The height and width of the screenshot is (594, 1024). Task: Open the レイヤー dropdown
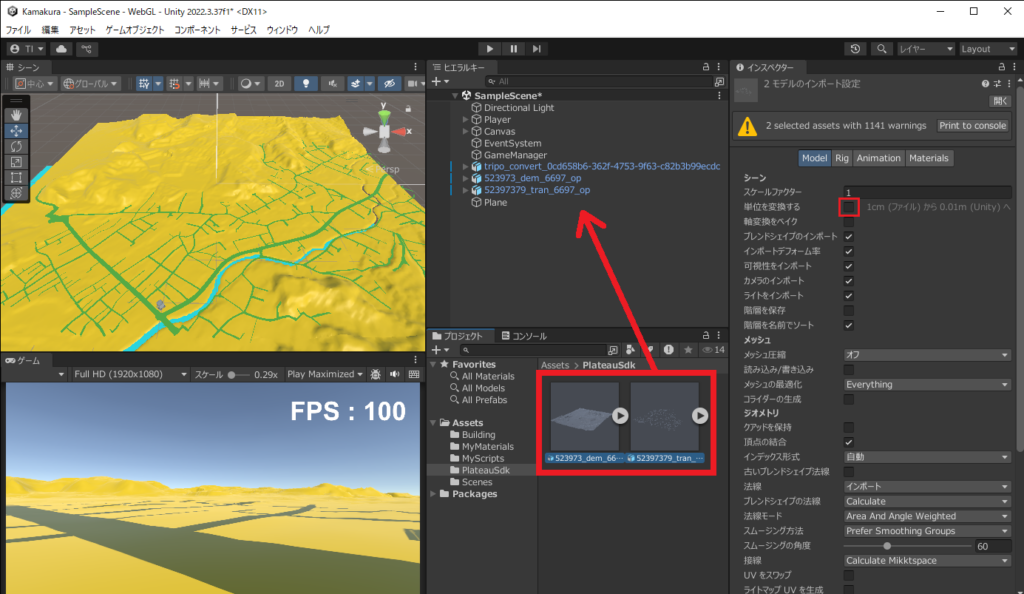pyautogui.click(x=926, y=49)
